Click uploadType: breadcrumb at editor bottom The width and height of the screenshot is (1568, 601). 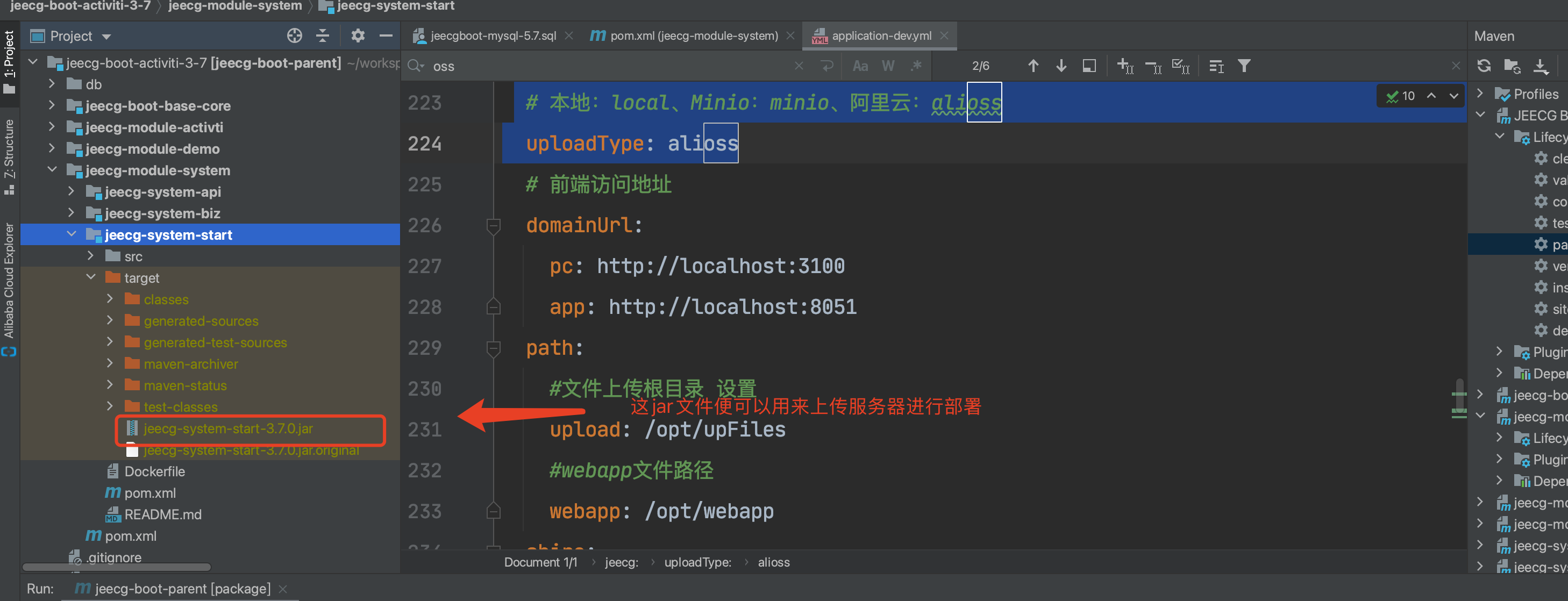click(x=697, y=562)
